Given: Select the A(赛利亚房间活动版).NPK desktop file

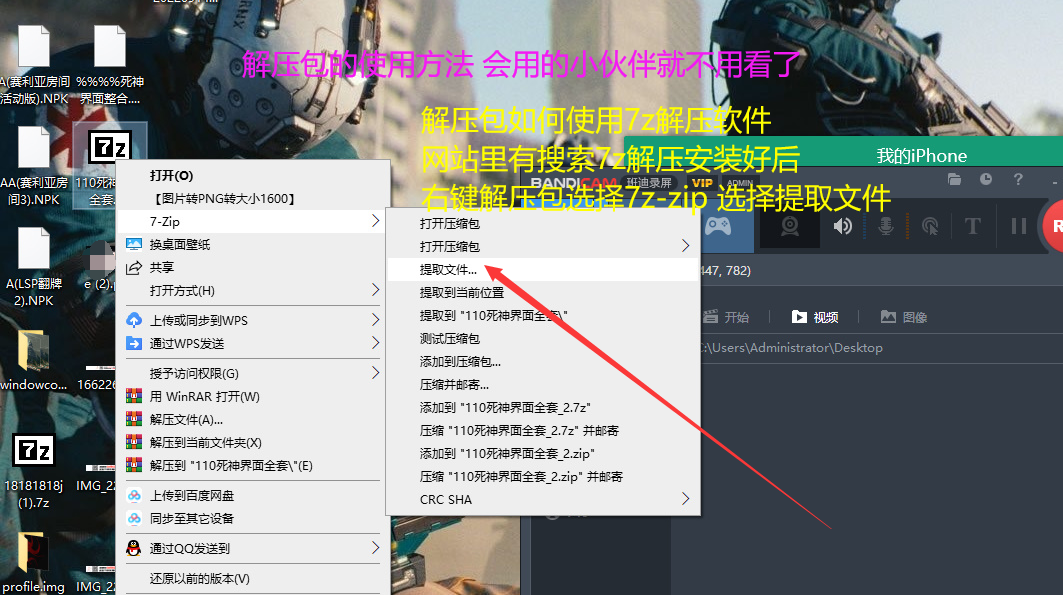Looking at the screenshot, I should tap(34, 65).
